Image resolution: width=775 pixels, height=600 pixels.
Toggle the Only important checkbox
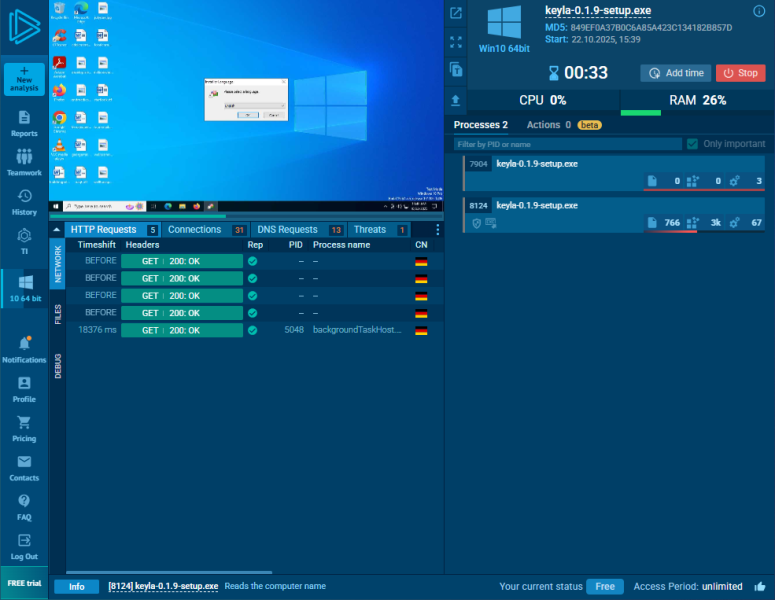692,144
